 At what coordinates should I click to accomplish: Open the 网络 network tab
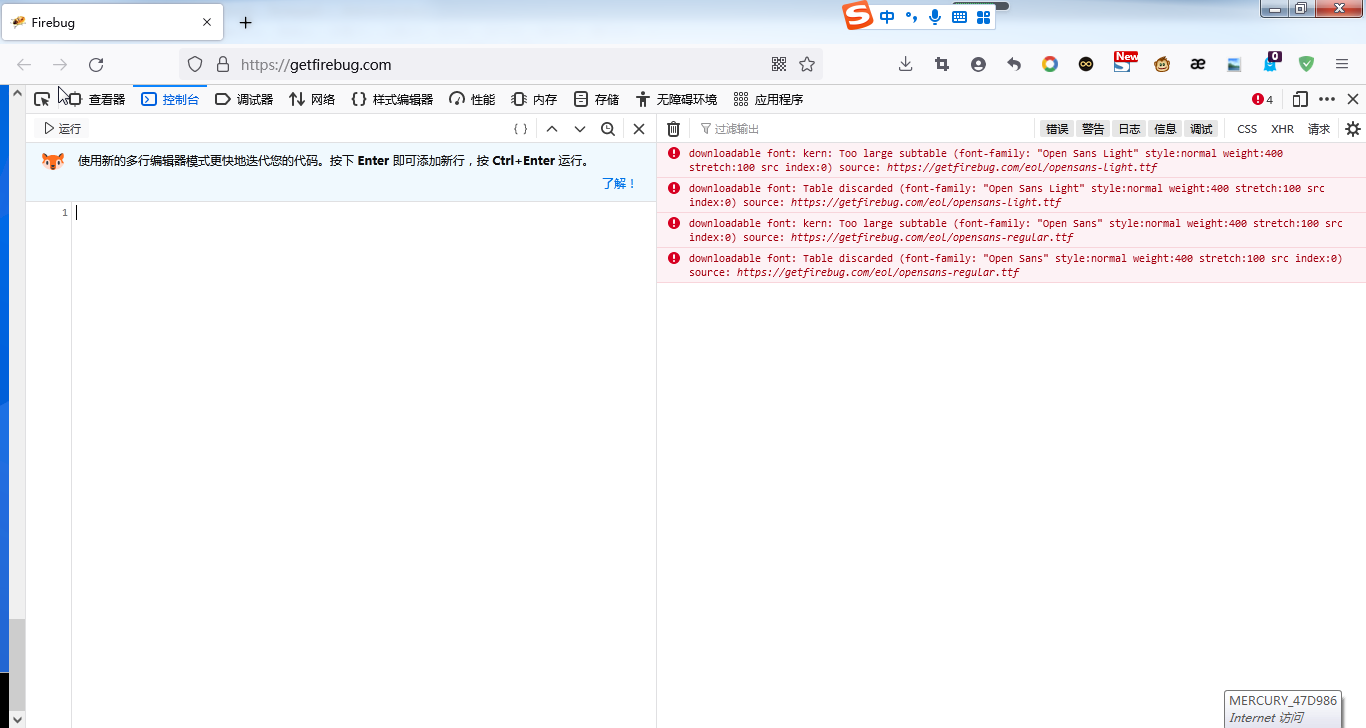[x=312, y=99]
